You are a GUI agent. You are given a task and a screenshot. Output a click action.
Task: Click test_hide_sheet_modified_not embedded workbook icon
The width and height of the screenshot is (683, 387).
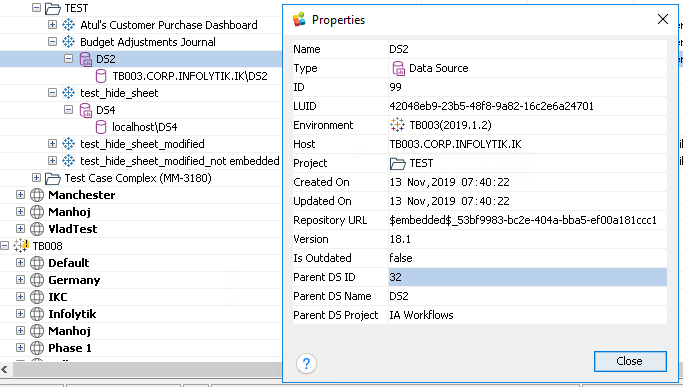point(68,161)
